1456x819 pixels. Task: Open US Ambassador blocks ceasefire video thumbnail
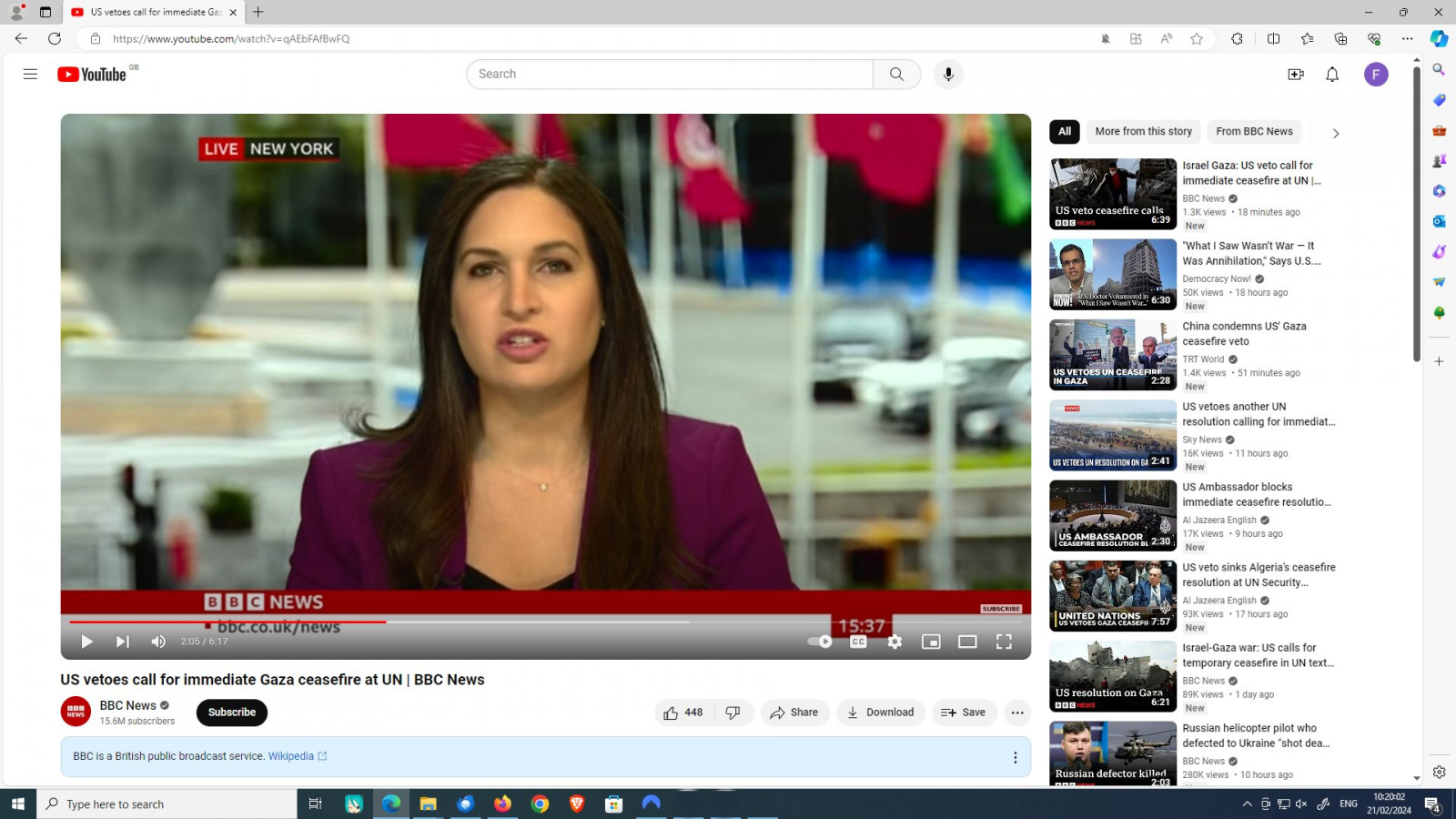[x=1113, y=516]
